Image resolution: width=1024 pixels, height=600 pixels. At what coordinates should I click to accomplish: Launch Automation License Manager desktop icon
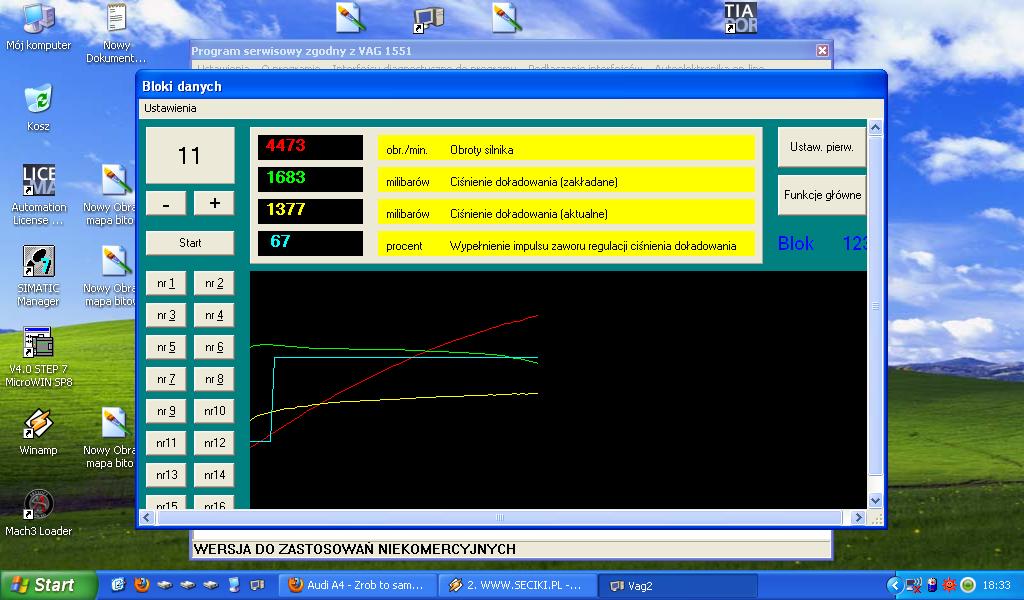point(39,195)
